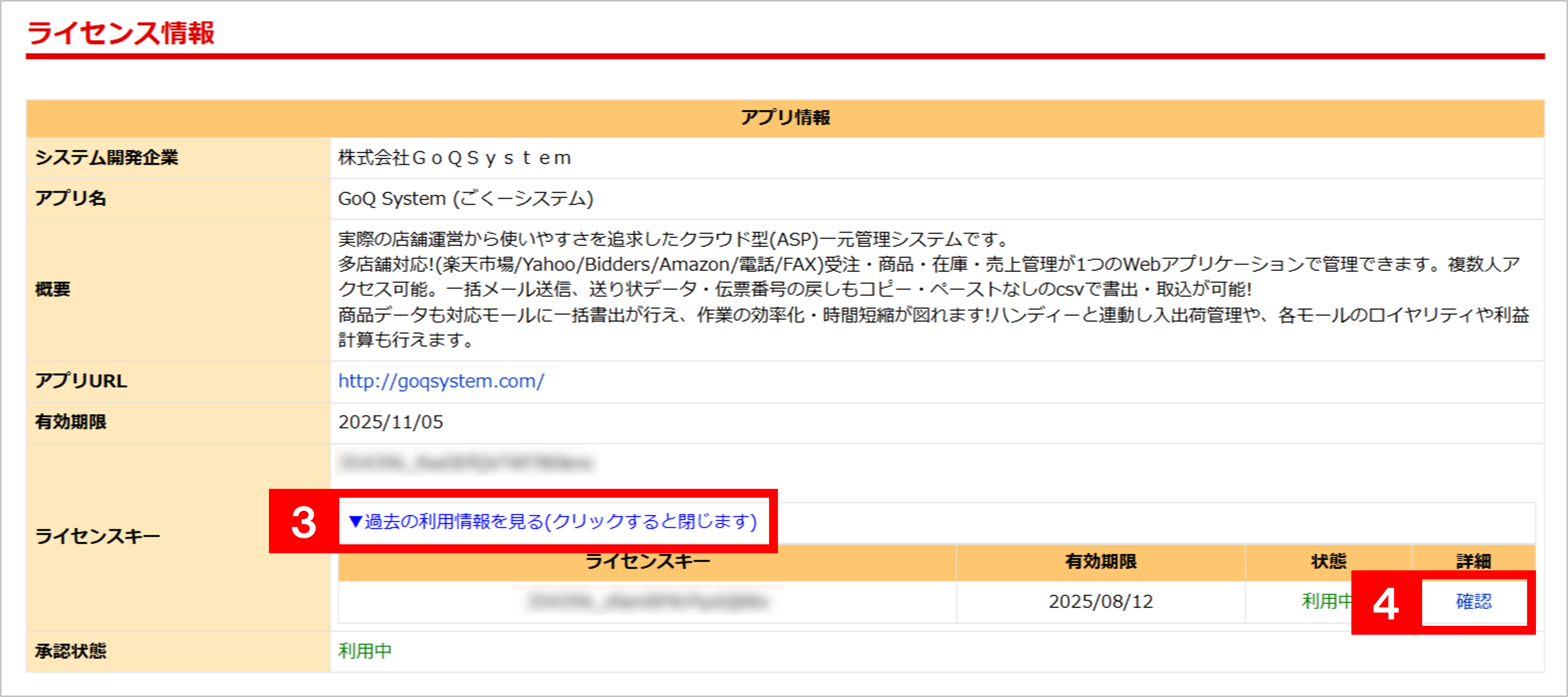Click the 詳細 column header

pos(1474,561)
